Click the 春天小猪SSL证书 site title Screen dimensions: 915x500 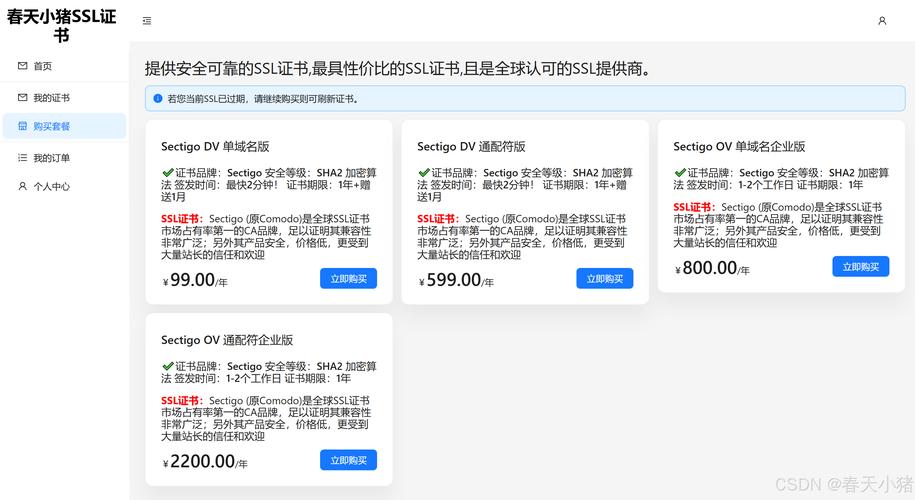61,25
